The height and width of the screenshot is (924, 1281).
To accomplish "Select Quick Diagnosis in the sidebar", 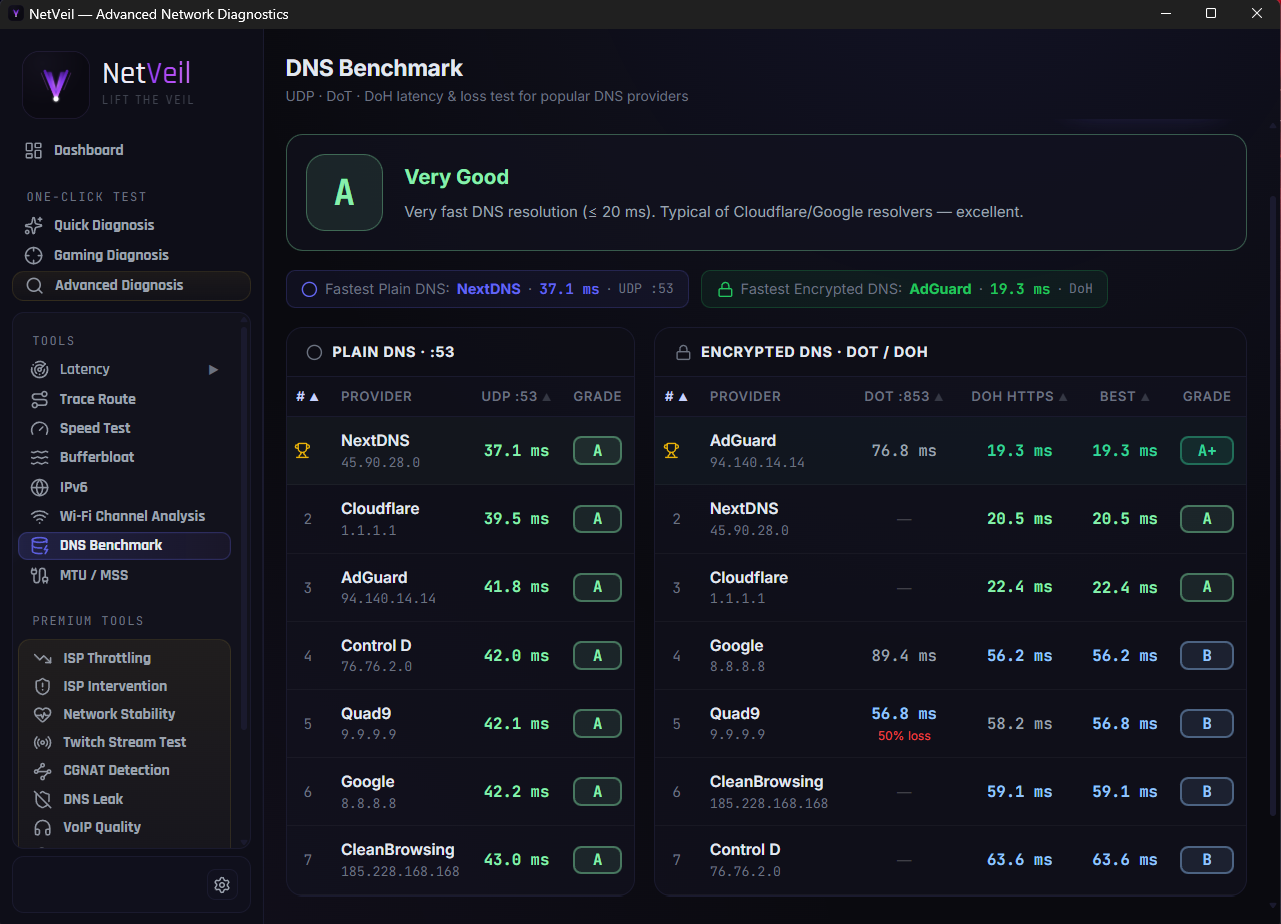I will 131,225.
